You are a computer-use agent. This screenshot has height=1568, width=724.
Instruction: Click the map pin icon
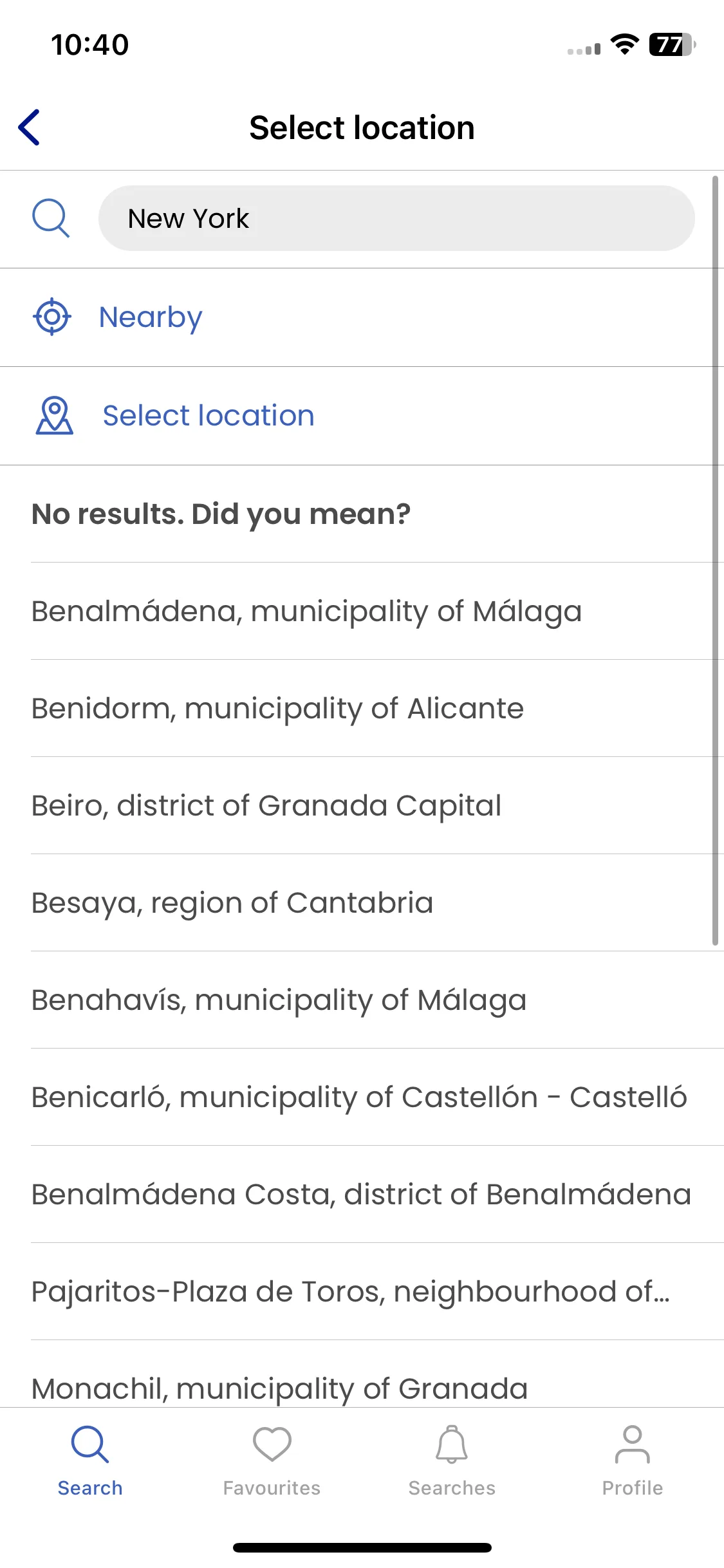(54, 415)
